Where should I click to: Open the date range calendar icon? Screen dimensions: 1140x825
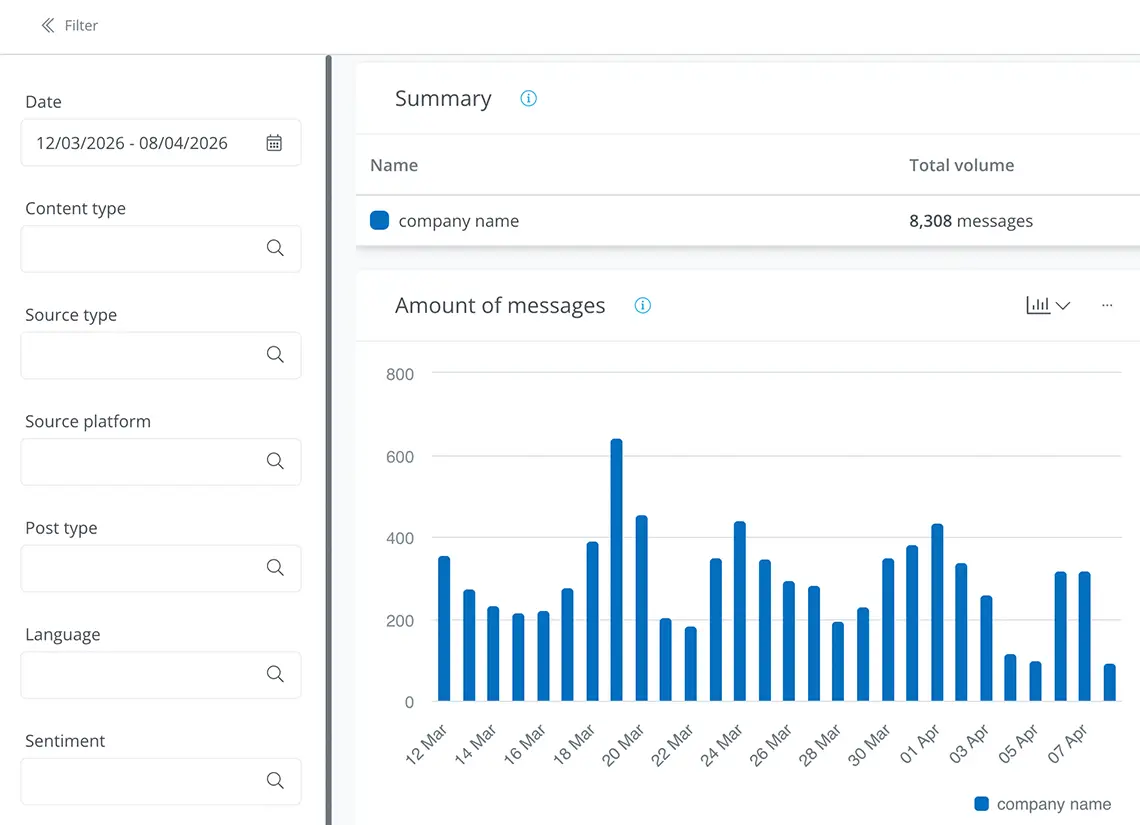274,143
